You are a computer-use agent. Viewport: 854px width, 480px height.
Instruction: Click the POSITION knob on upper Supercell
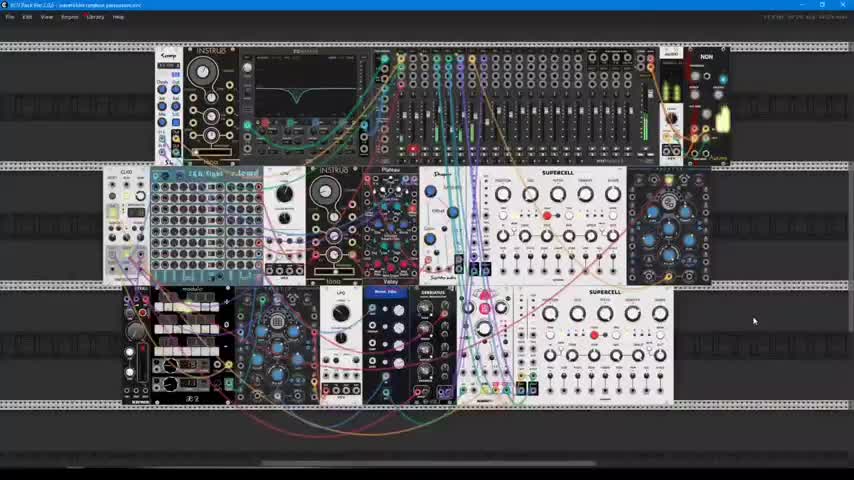(x=503, y=194)
